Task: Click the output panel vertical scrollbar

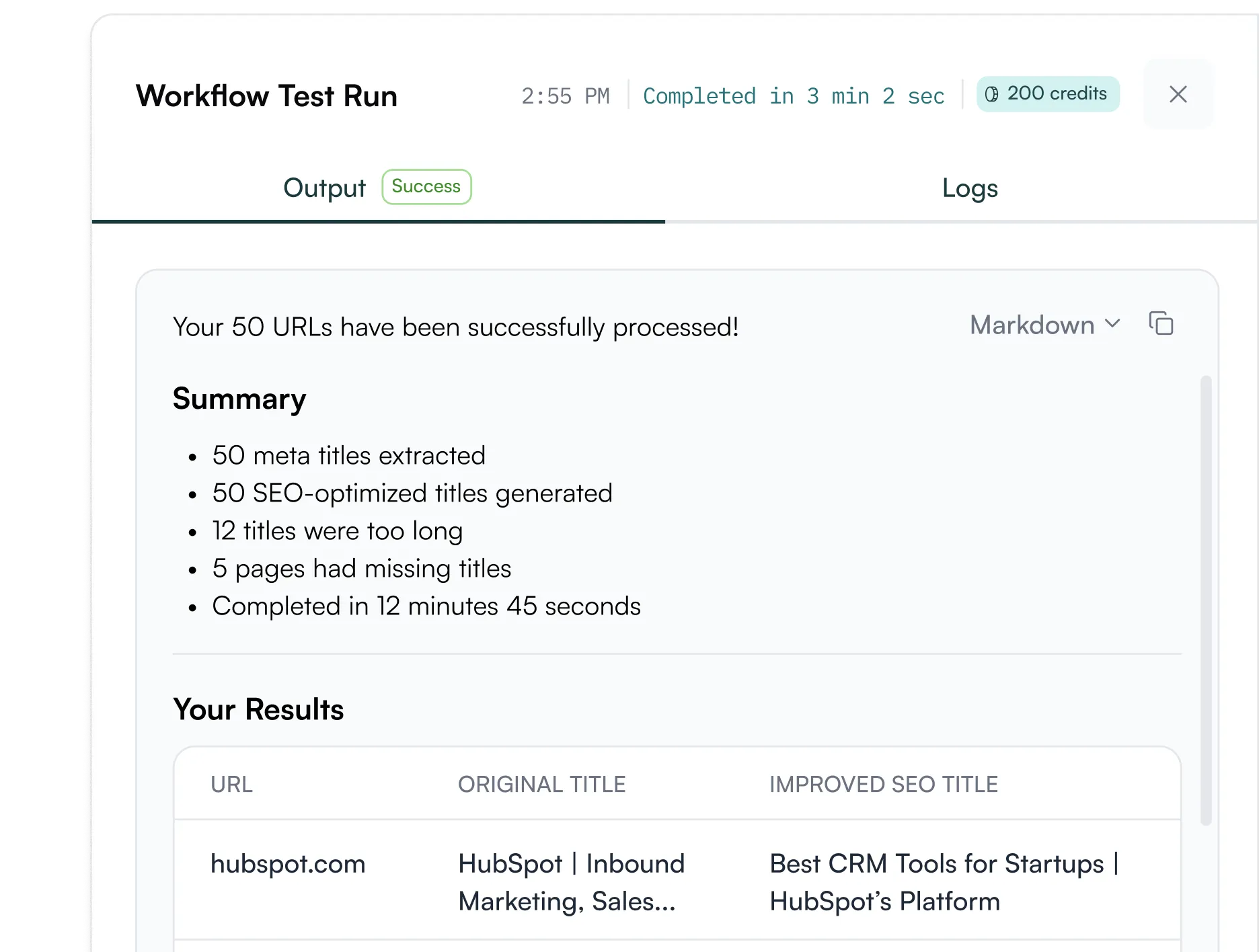Action: (1206, 600)
